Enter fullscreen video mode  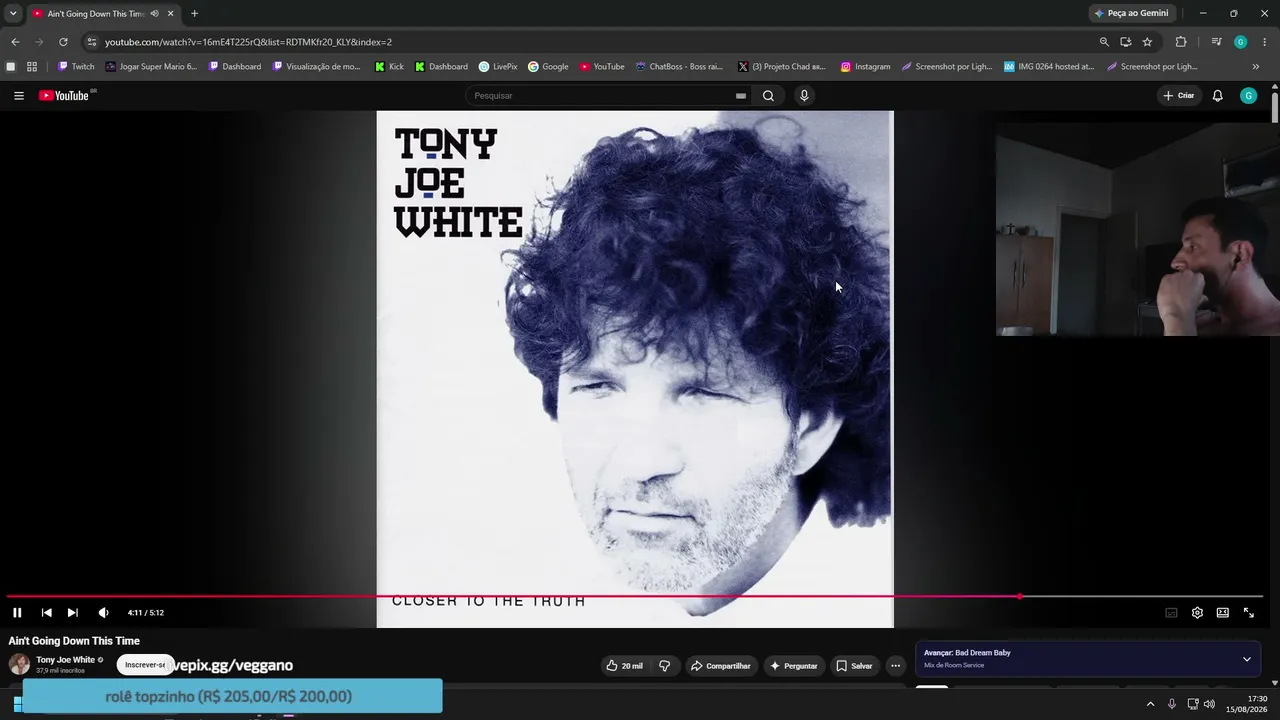pos(1248,613)
